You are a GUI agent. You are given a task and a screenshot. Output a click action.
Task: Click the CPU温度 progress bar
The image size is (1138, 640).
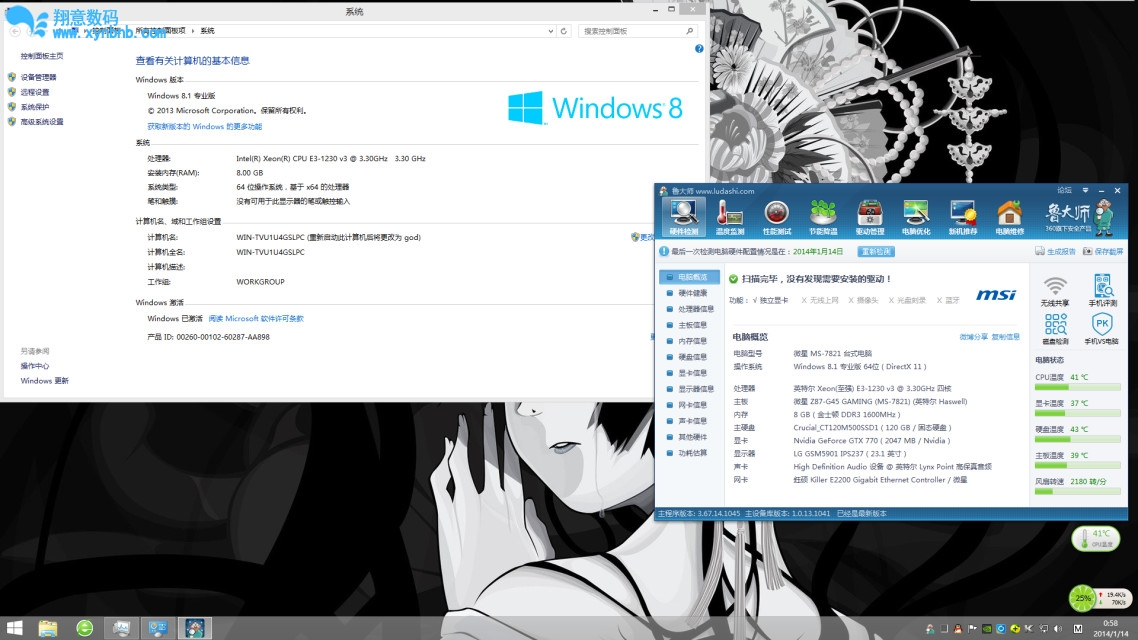coord(1077,387)
